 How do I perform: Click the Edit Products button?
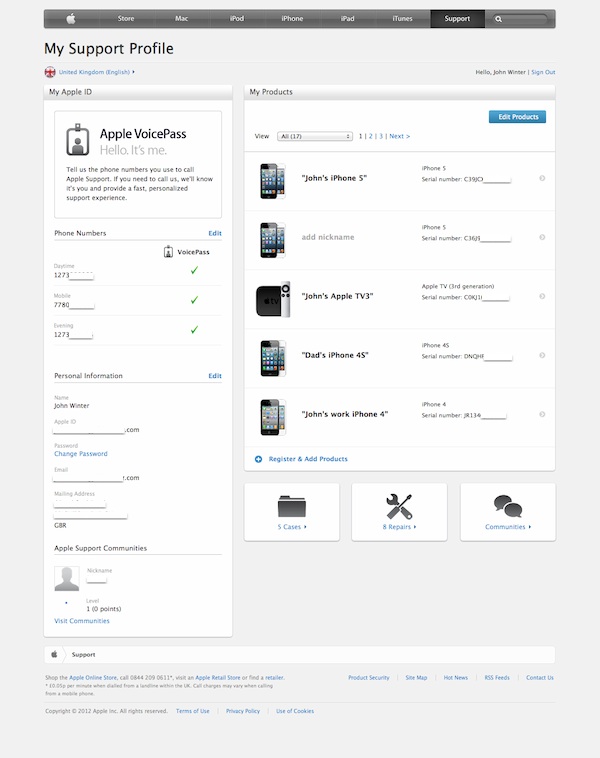tap(517, 117)
